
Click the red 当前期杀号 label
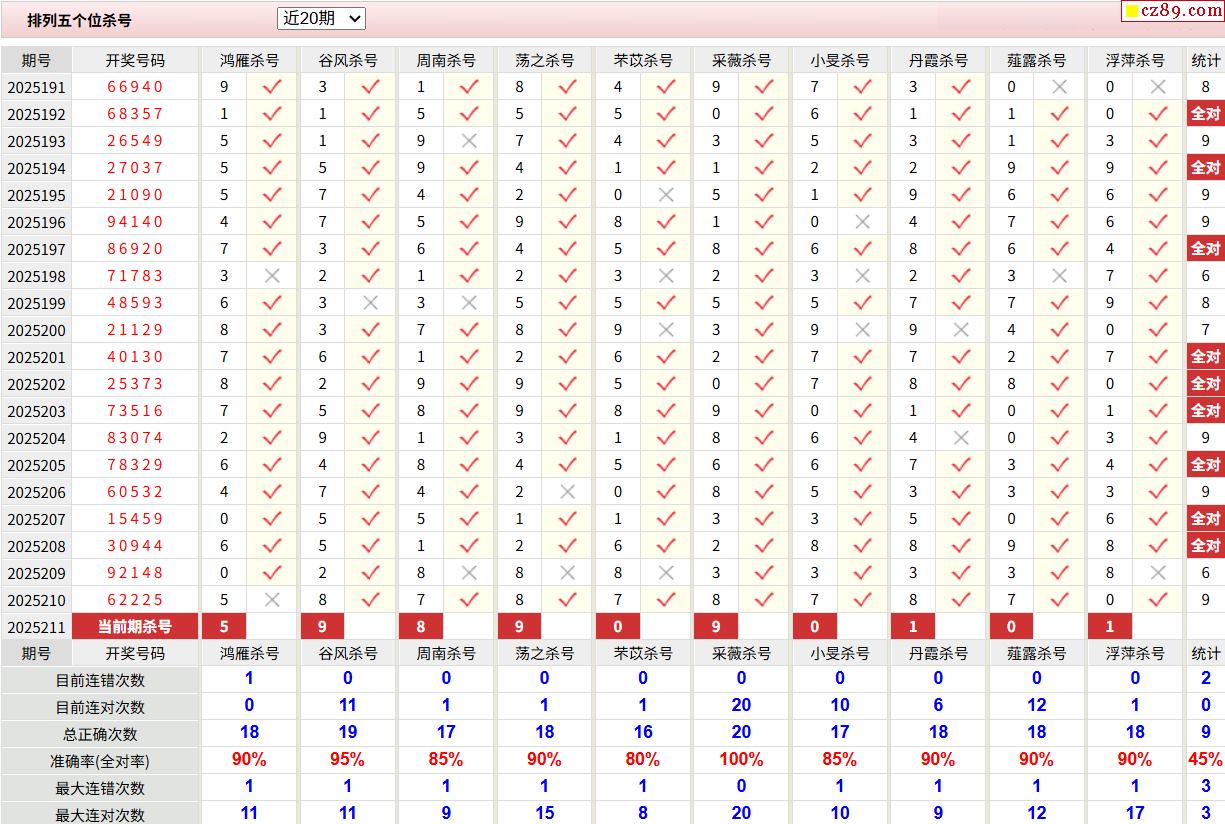pos(135,627)
